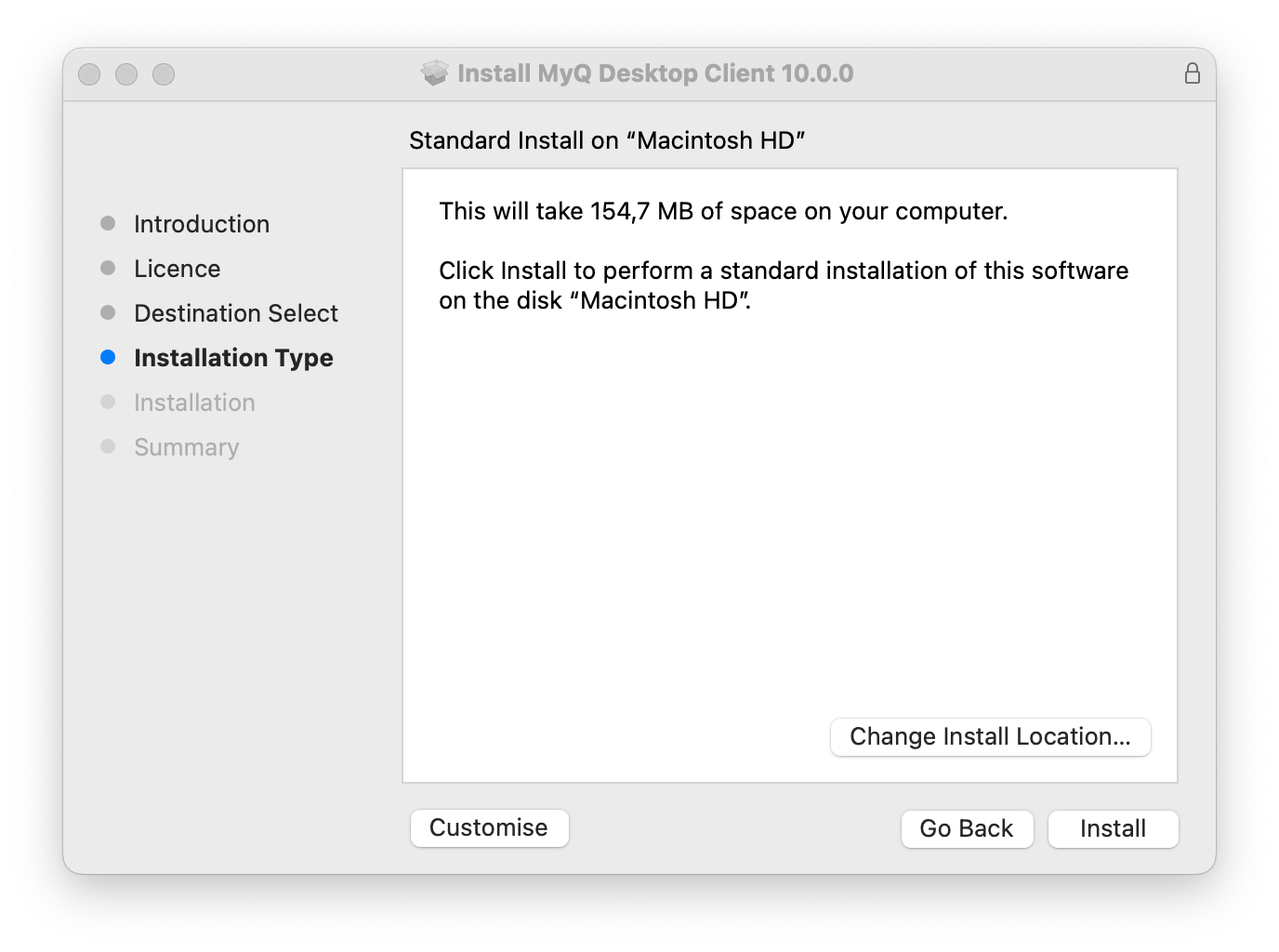Click the grey dot beside Summary step
Image resolution: width=1279 pixels, height=952 pixels.
click(x=108, y=446)
